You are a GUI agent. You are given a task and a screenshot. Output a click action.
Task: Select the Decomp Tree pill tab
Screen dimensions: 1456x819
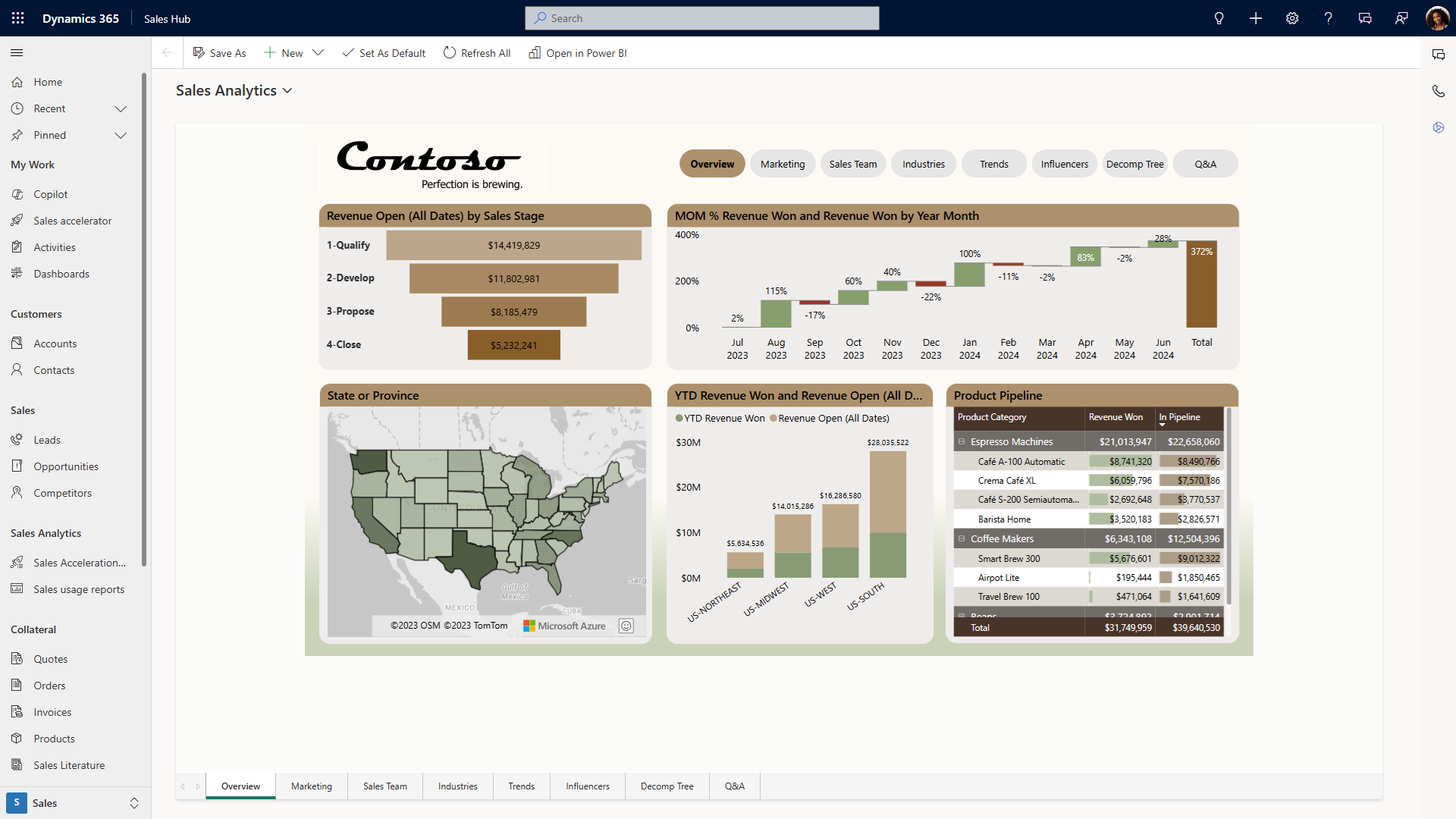(1134, 164)
